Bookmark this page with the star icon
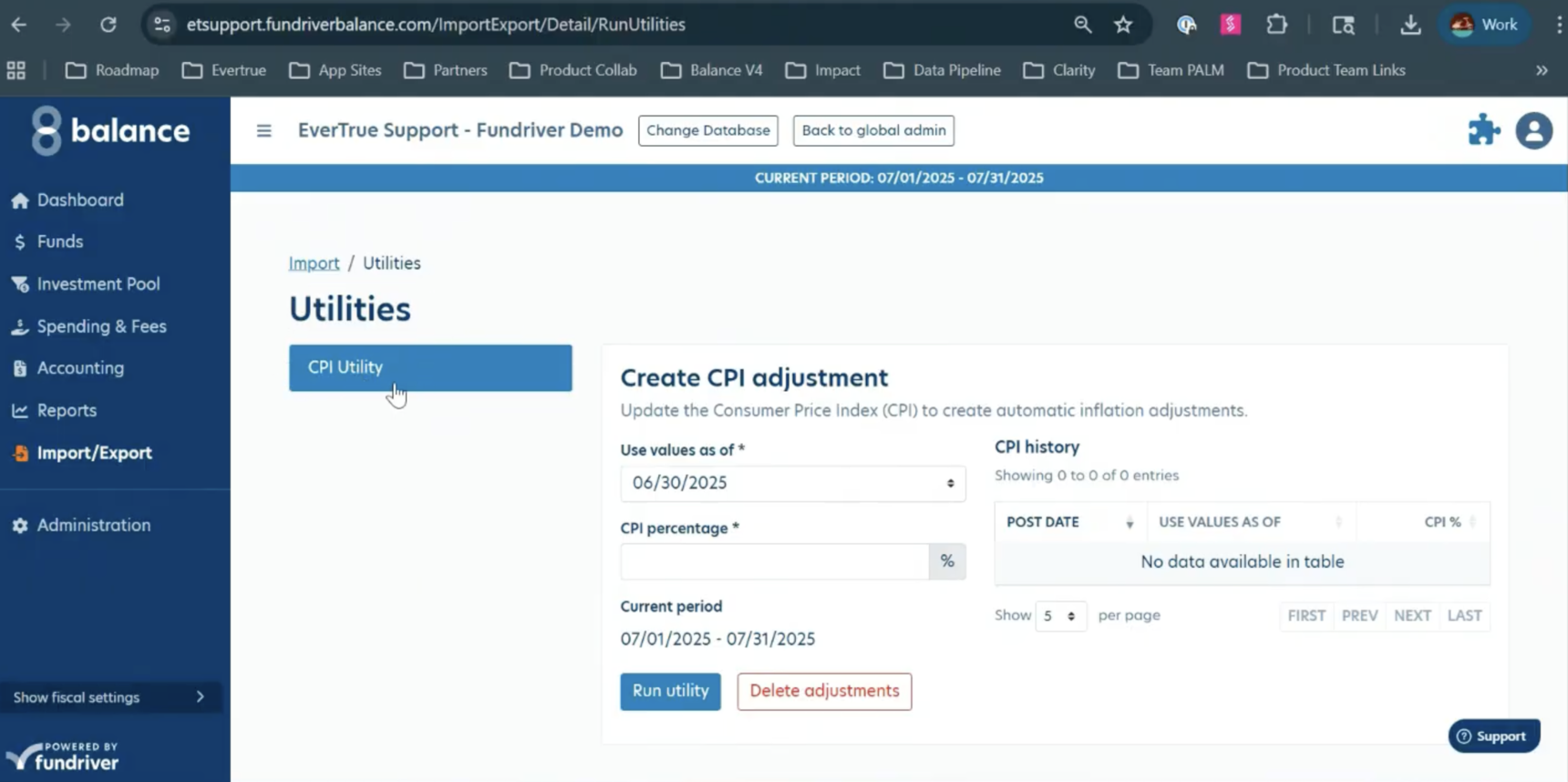The image size is (1568, 782). pyautogui.click(x=1123, y=25)
